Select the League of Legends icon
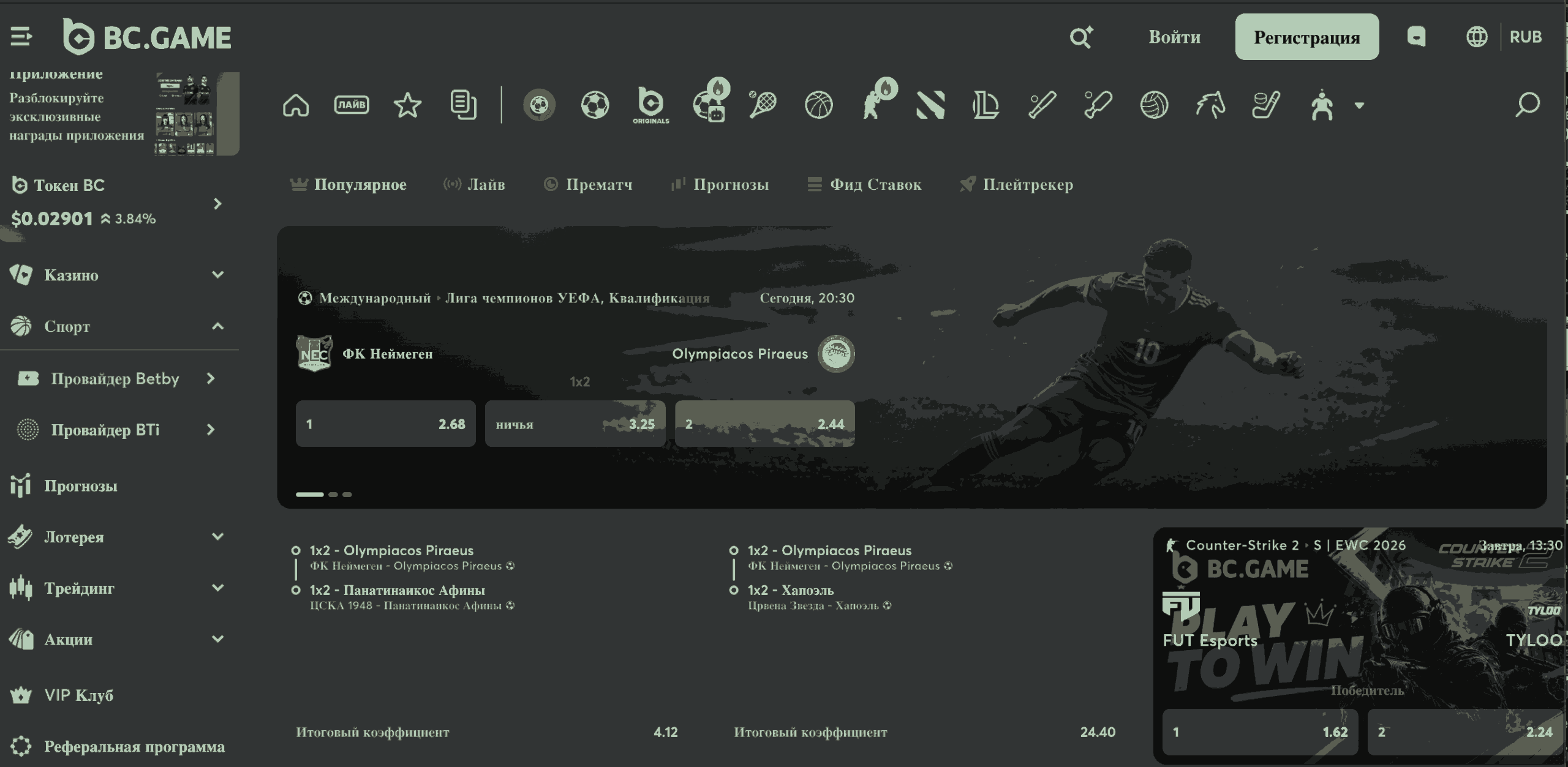 [x=986, y=105]
